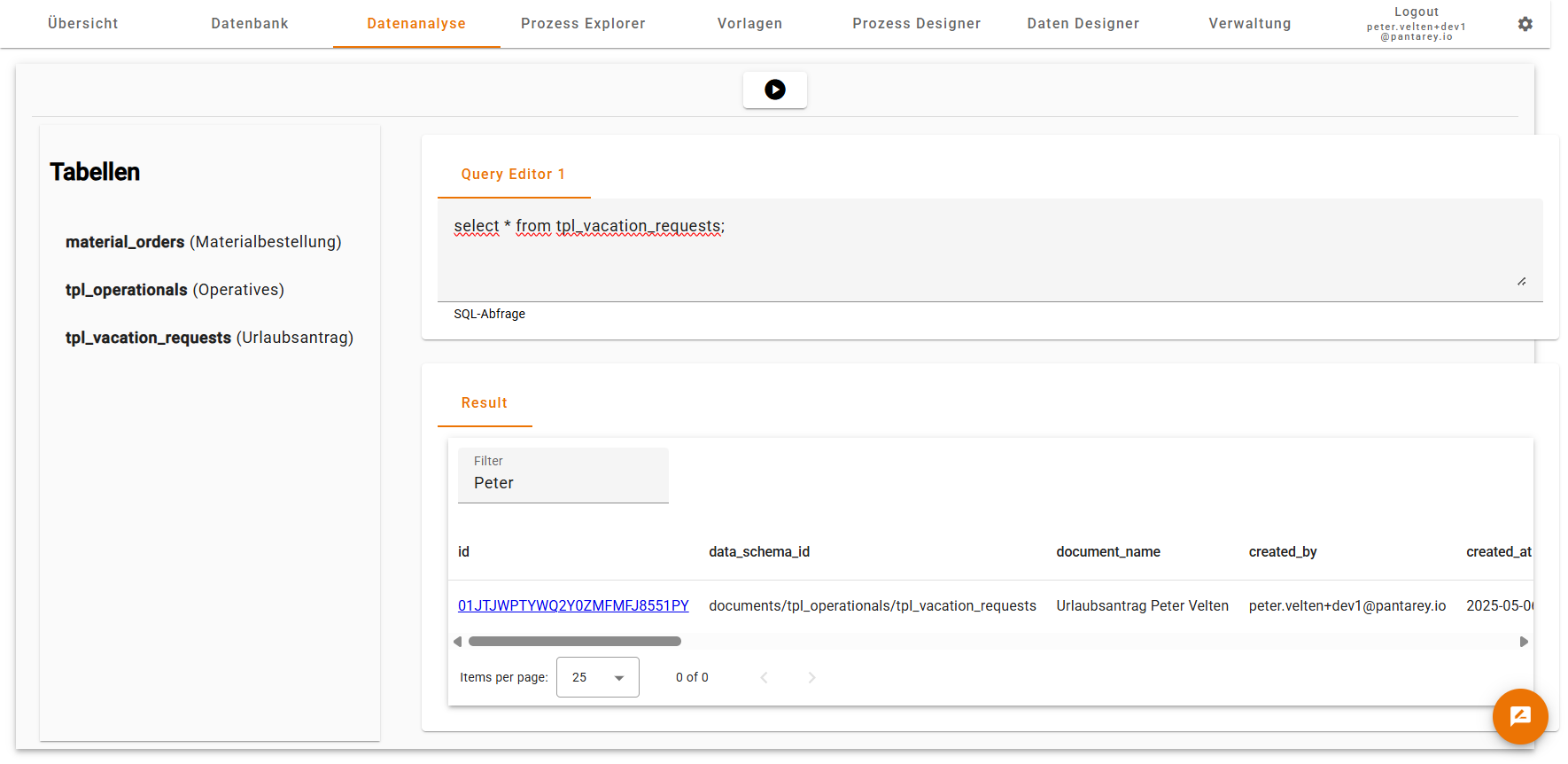
Task: Select the Query Editor 1 tab
Action: pos(513,175)
